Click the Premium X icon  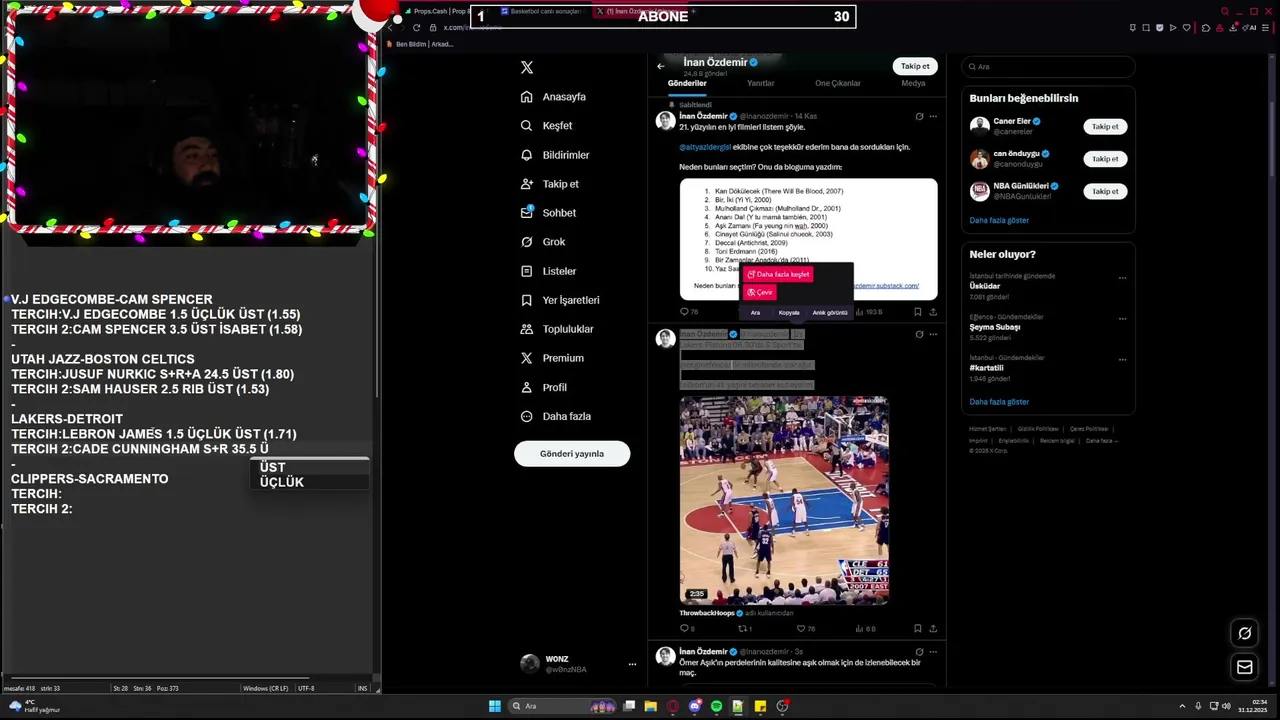[527, 358]
